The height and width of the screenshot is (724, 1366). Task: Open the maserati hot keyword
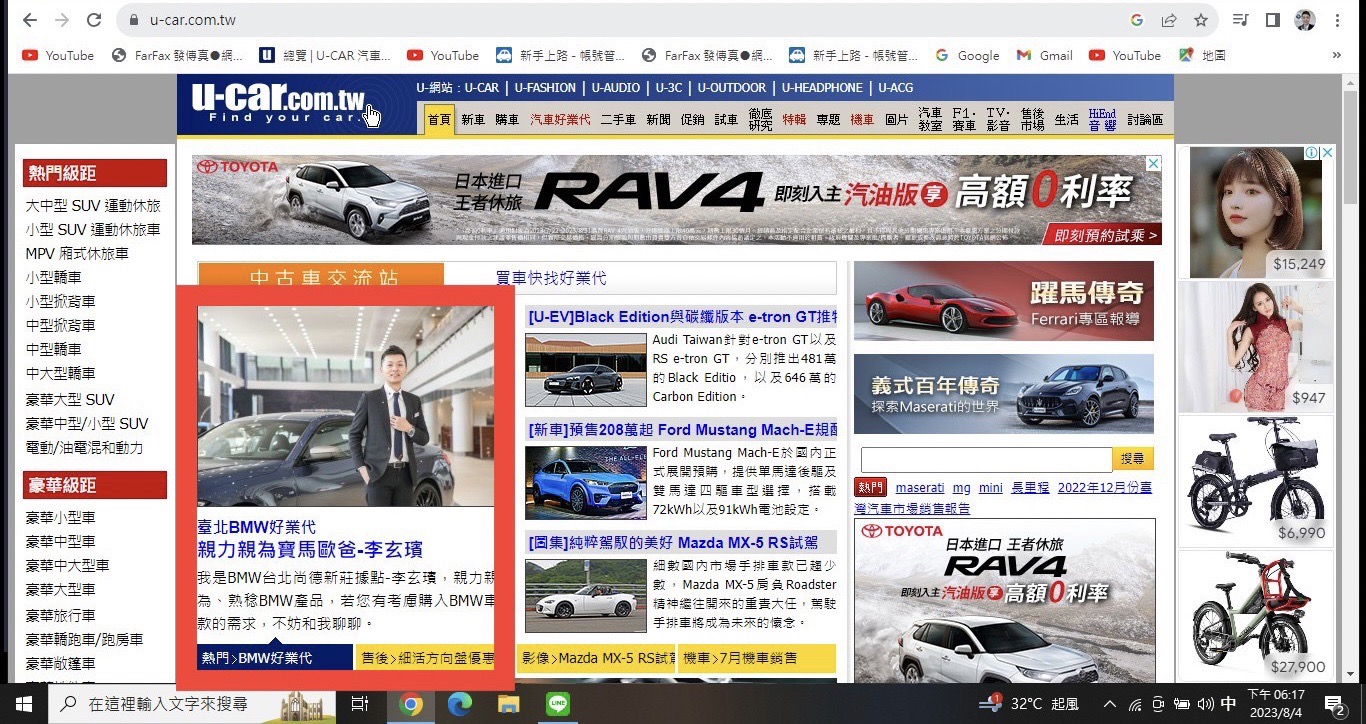[919, 488]
